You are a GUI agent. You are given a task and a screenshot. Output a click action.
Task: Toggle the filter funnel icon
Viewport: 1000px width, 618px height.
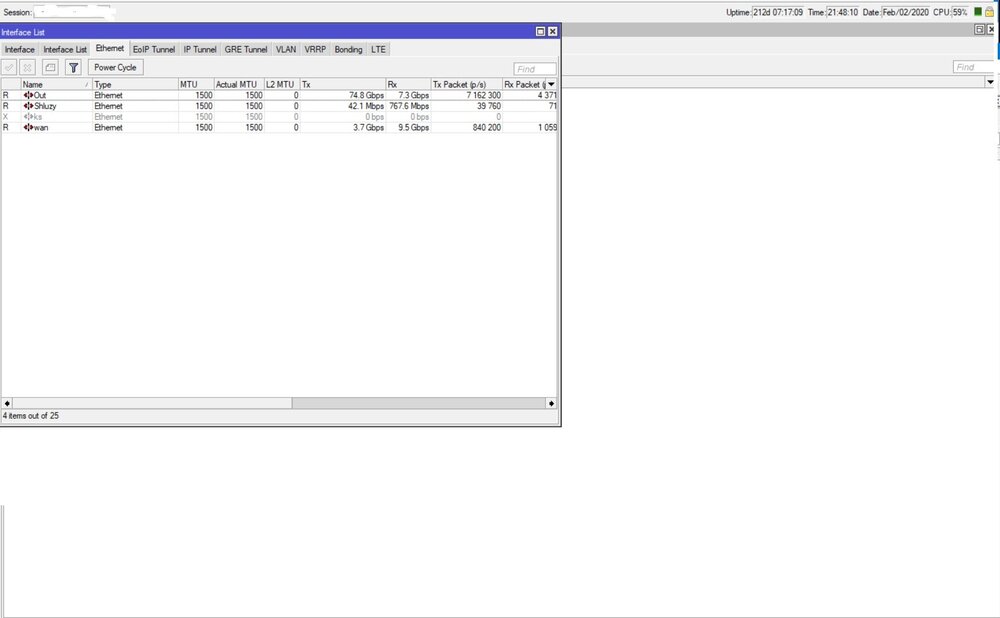click(73, 67)
